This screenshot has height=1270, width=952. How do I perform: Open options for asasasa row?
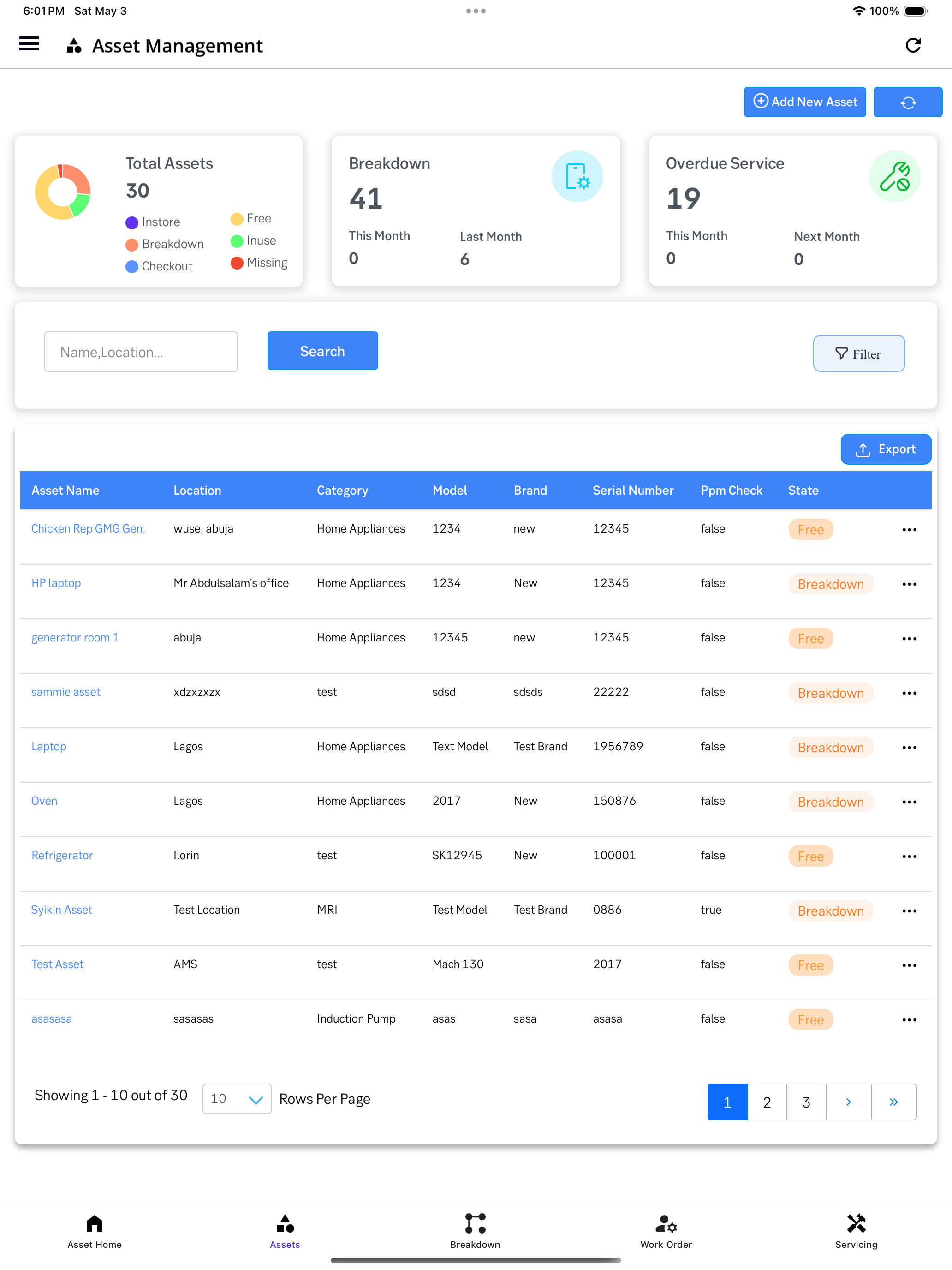coord(909,1020)
